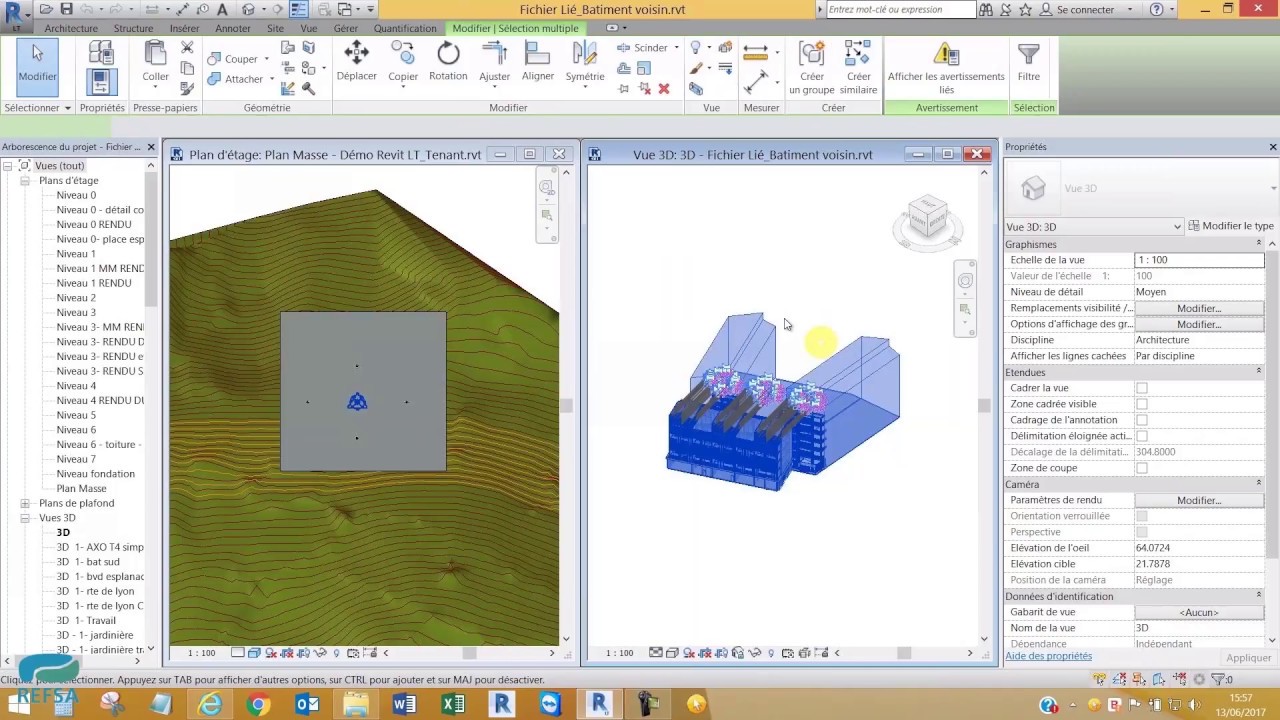Click the light bulb hide icon in Vue panel

coord(696,49)
